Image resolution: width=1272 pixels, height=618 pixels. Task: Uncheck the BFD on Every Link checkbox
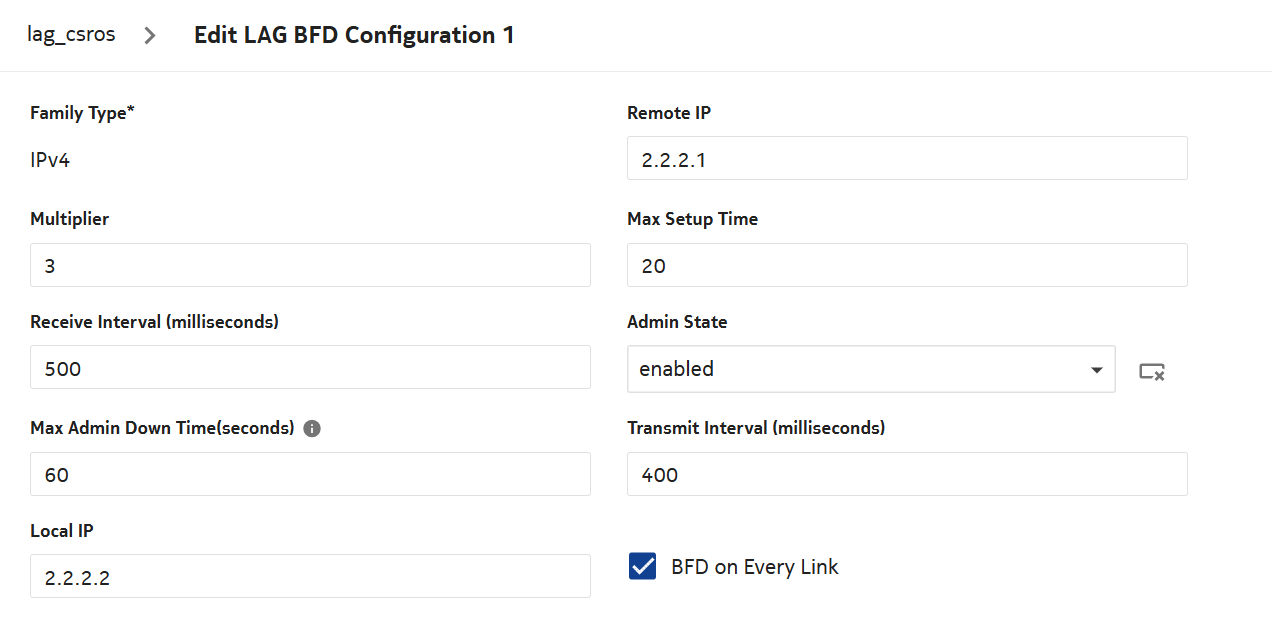click(x=642, y=567)
